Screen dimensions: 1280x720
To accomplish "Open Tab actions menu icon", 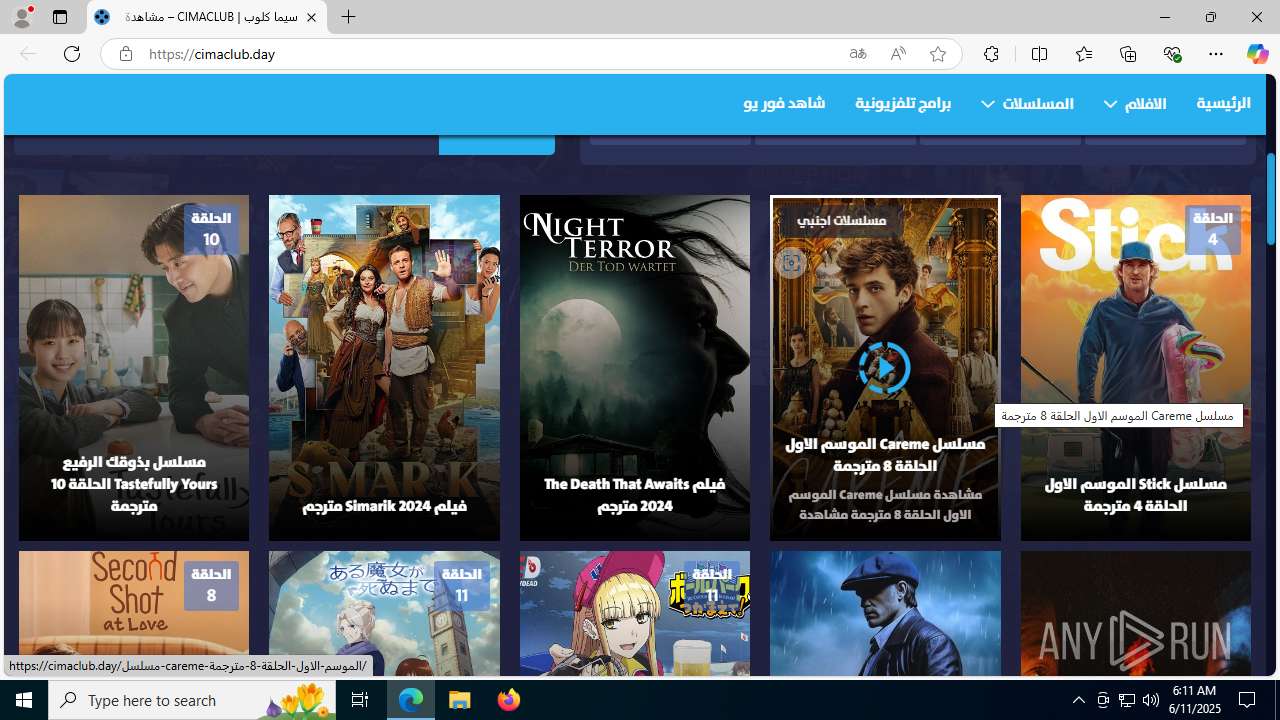I will [x=60, y=17].
